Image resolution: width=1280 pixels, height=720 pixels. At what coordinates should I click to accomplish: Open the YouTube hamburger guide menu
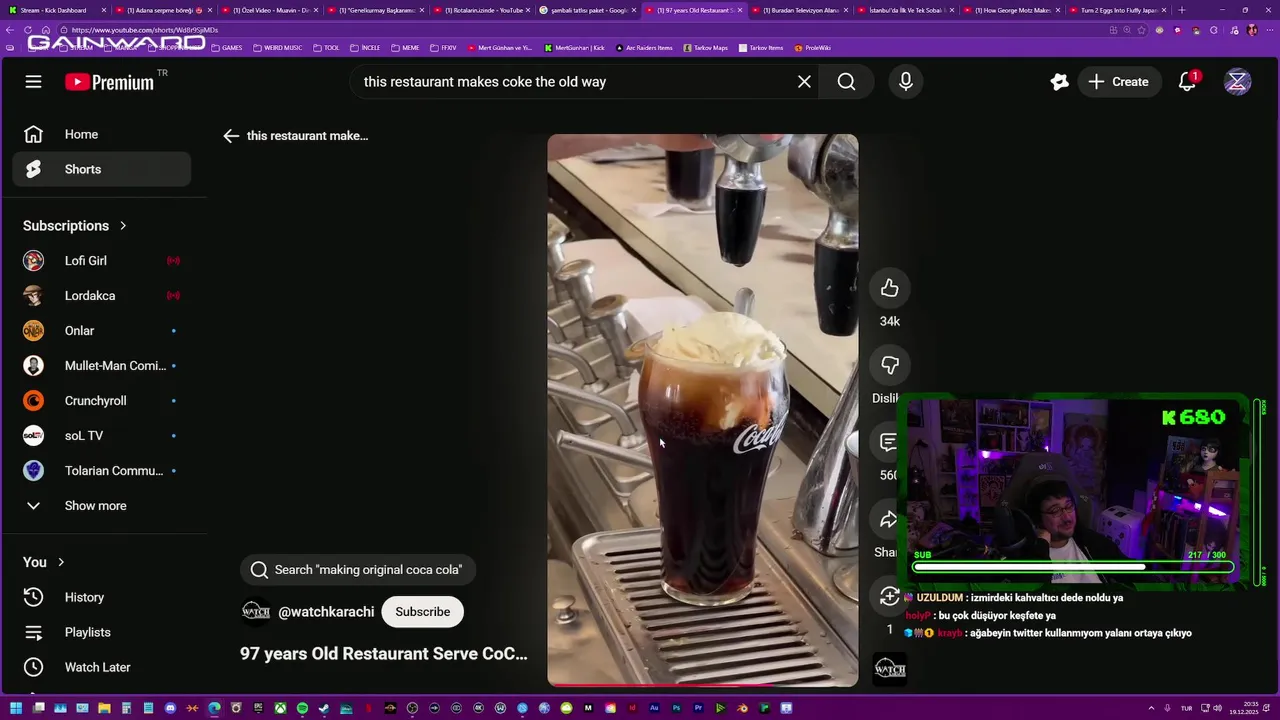(33, 82)
